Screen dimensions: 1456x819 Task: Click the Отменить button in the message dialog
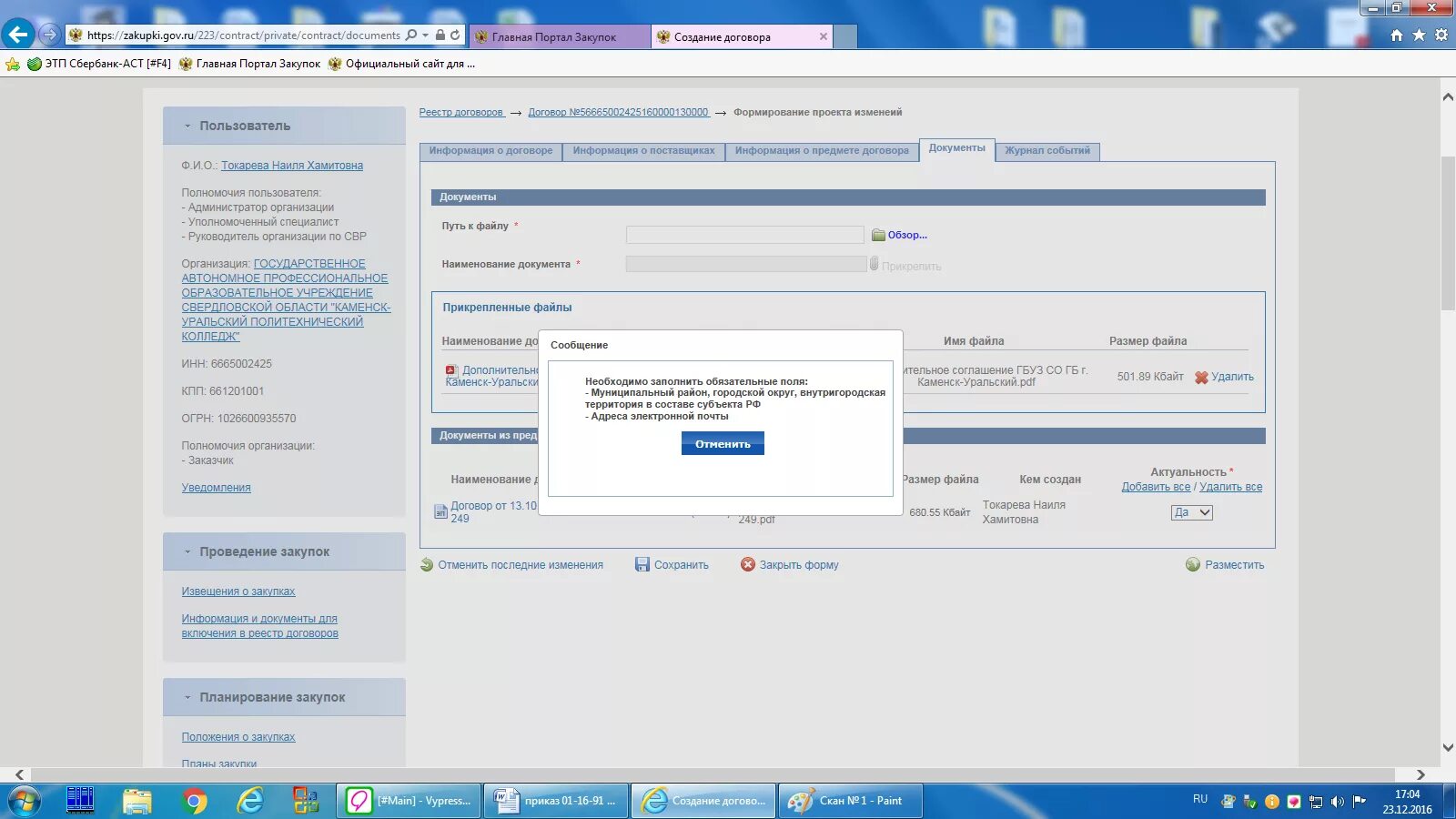click(723, 443)
